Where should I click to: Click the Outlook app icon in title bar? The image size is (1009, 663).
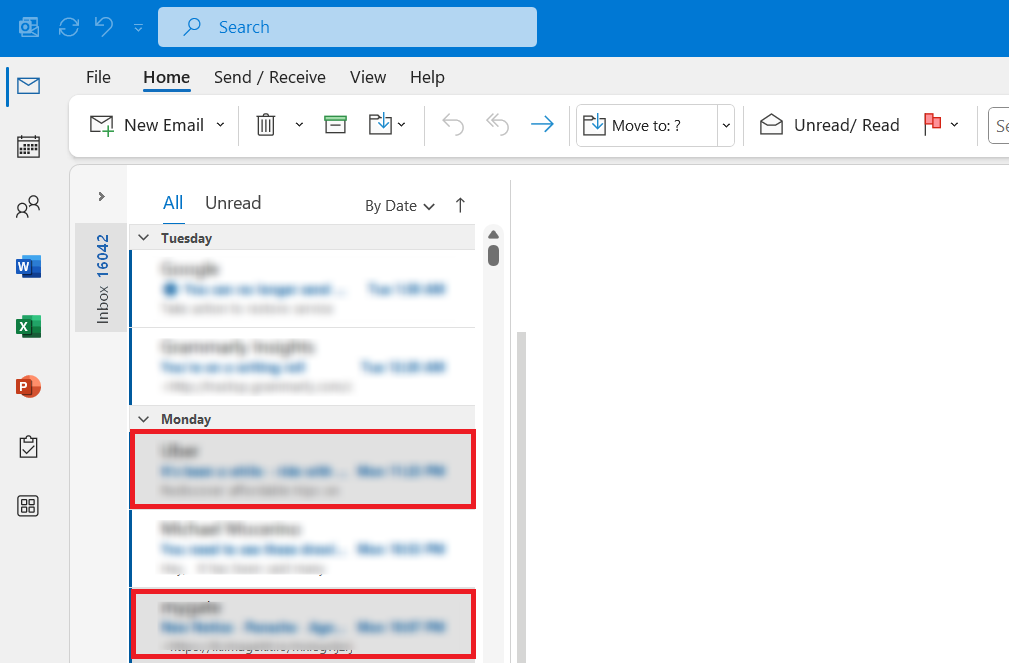28,27
